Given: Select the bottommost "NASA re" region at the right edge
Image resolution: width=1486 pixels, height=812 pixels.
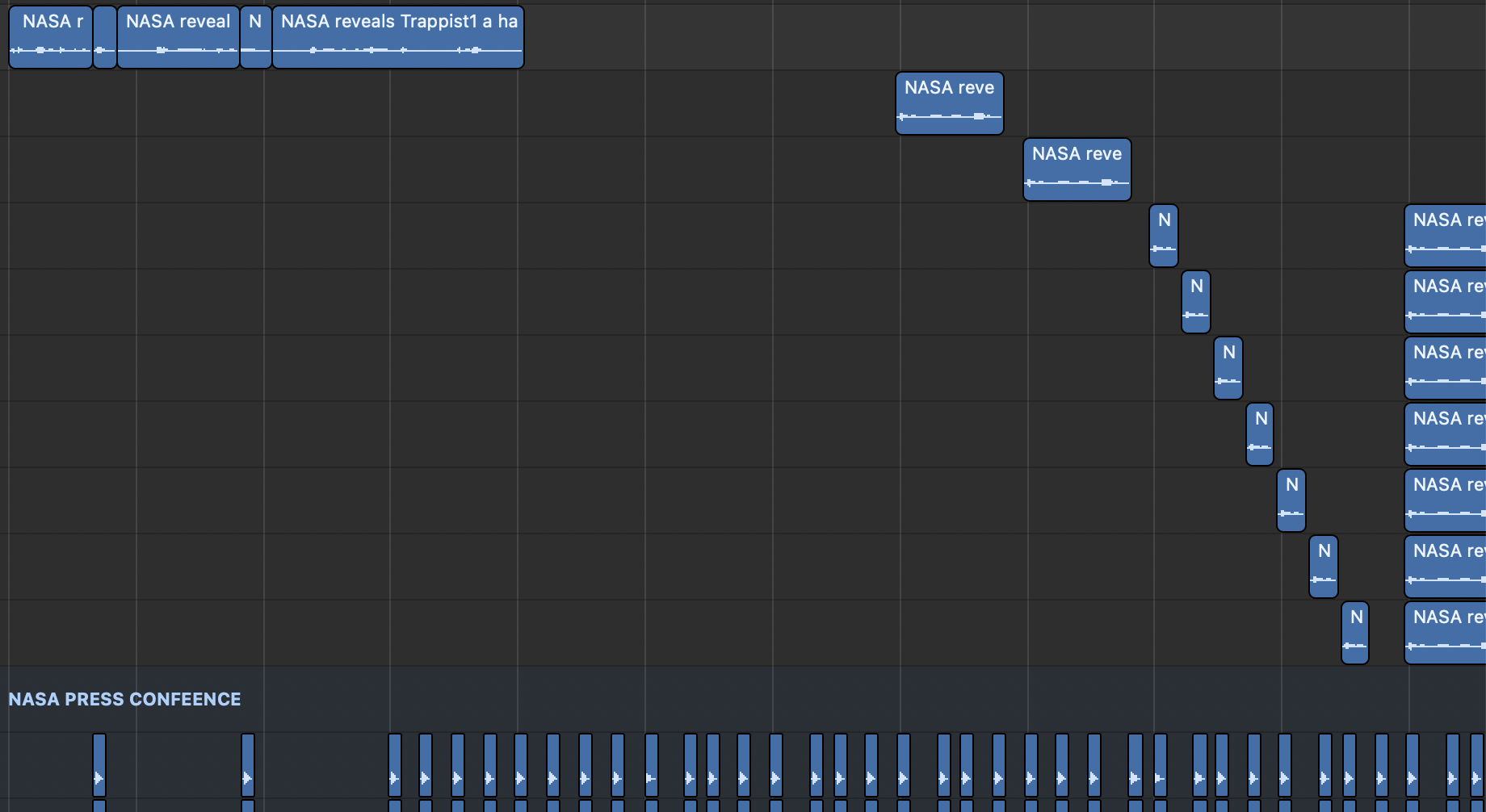Looking at the screenshot, I should click(x=1446, y=633).
